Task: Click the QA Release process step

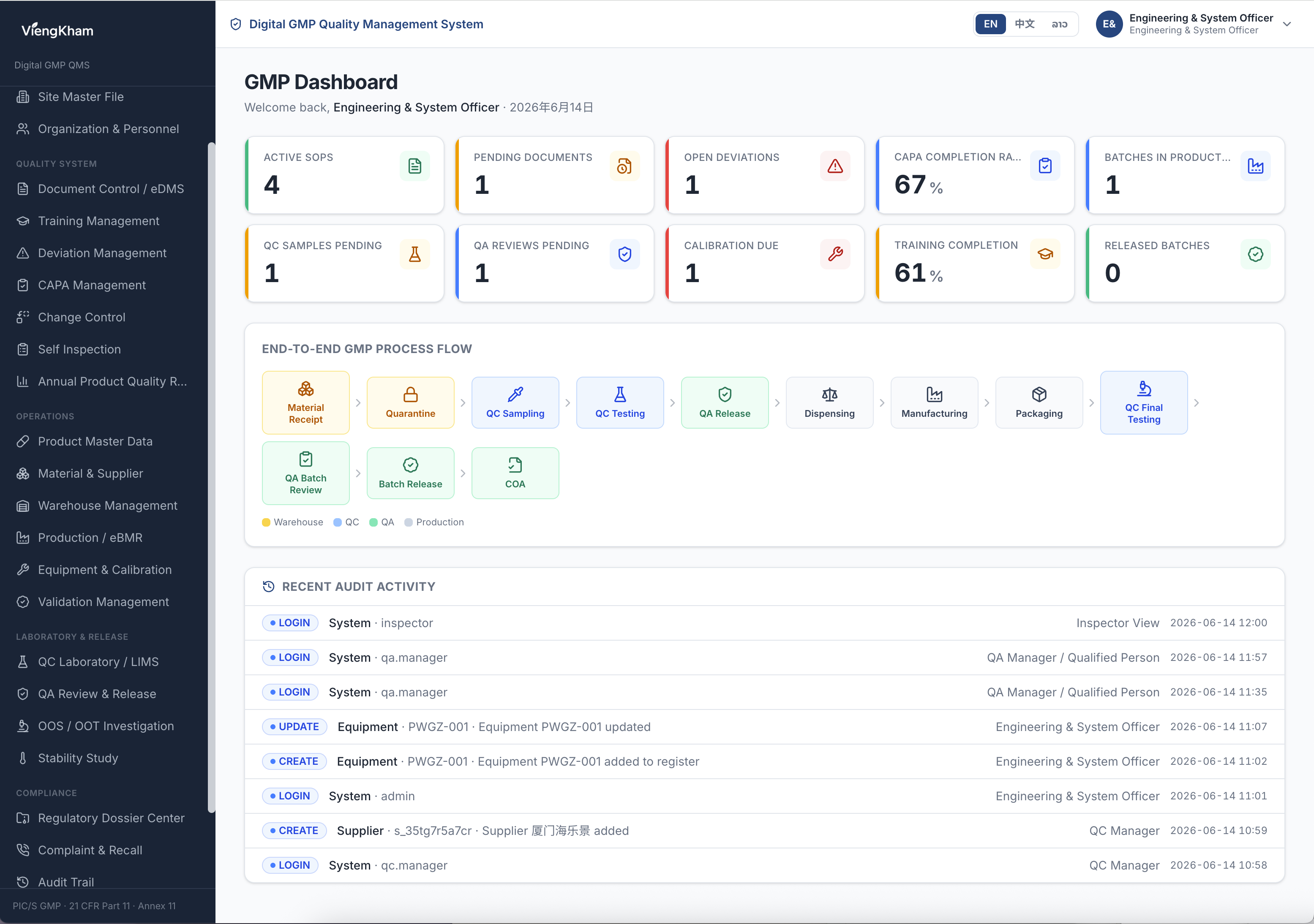Action: click(725, 403)
